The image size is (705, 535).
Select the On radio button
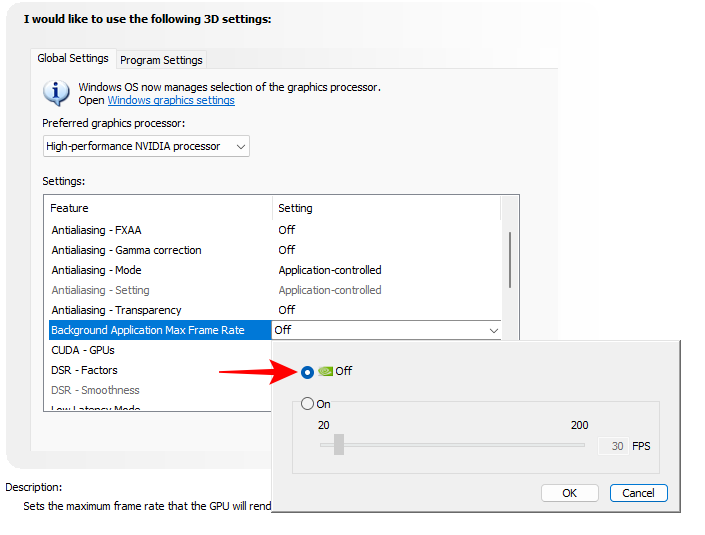pos(307,404)
